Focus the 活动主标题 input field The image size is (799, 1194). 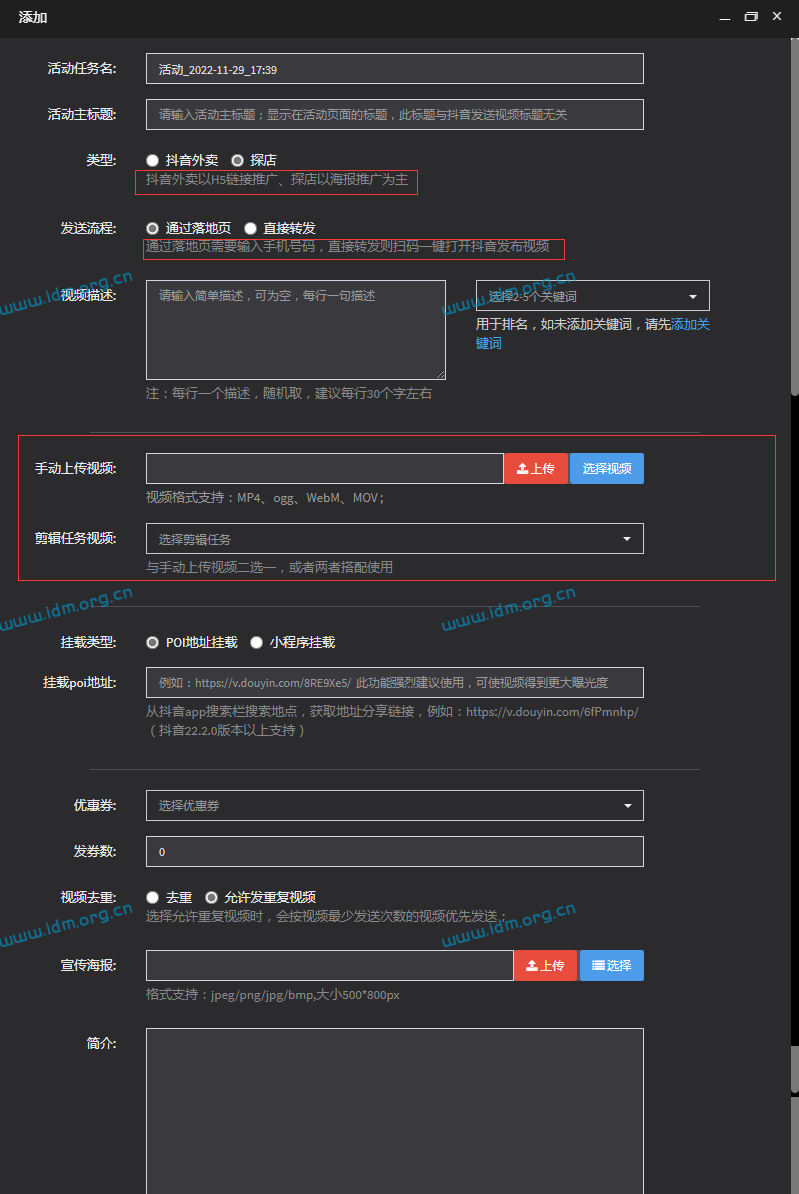coord(395,114)
